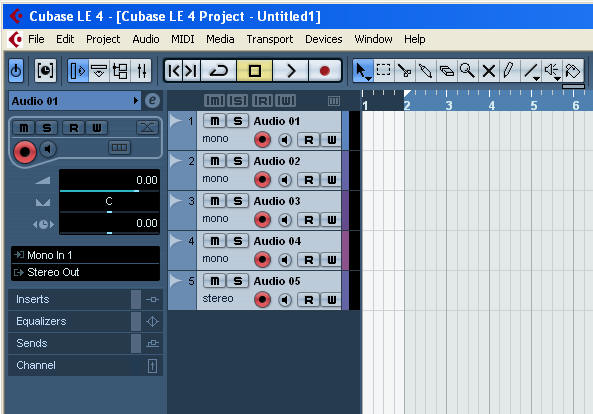
Task: Open track list settings icon
Action: click(334, 101)
